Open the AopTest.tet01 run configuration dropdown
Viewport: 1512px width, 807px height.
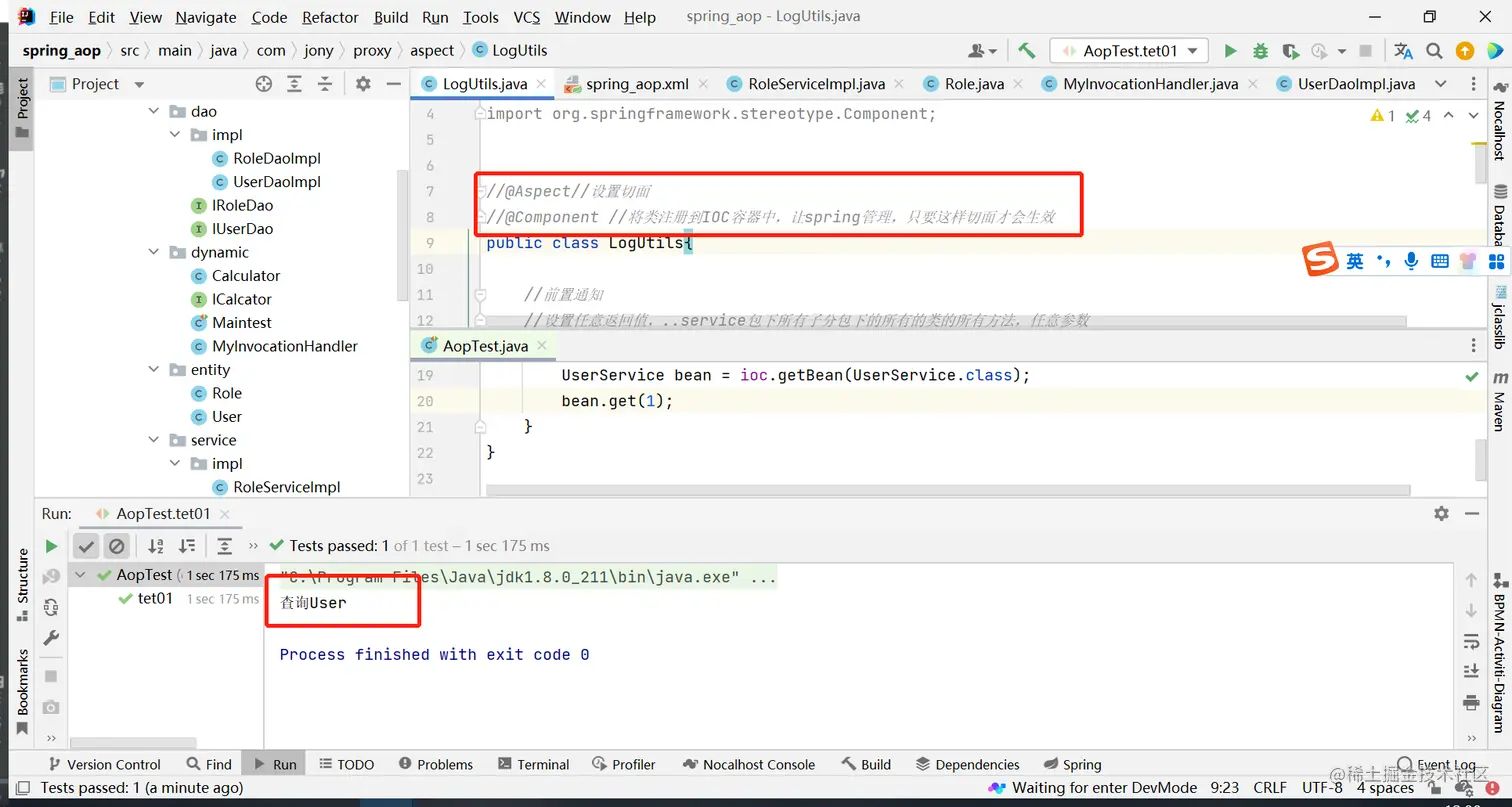click(1129, 50)
